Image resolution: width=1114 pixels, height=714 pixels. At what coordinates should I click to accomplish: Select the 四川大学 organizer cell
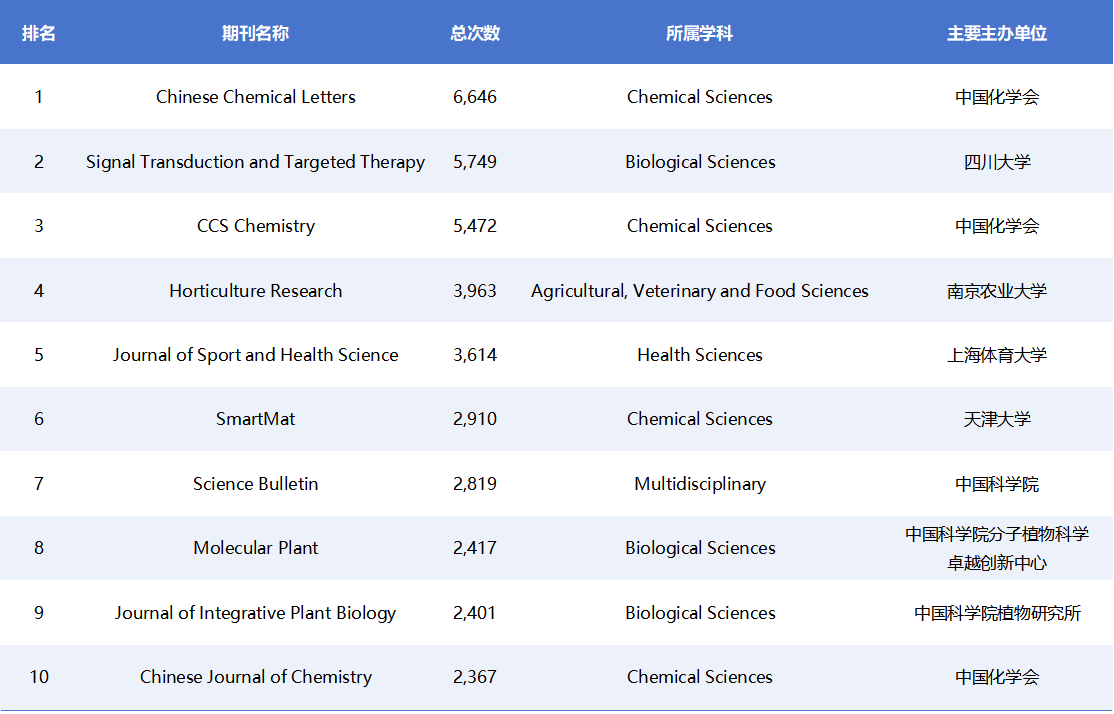(997, 162)
